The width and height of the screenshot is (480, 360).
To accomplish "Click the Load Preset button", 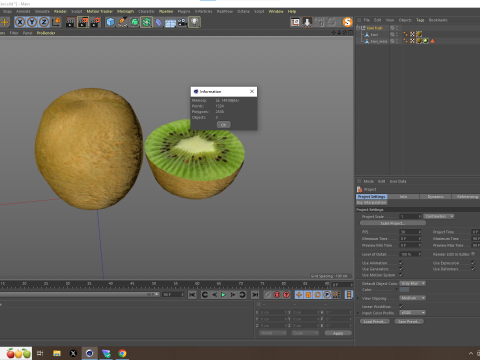I will (375, 321).
